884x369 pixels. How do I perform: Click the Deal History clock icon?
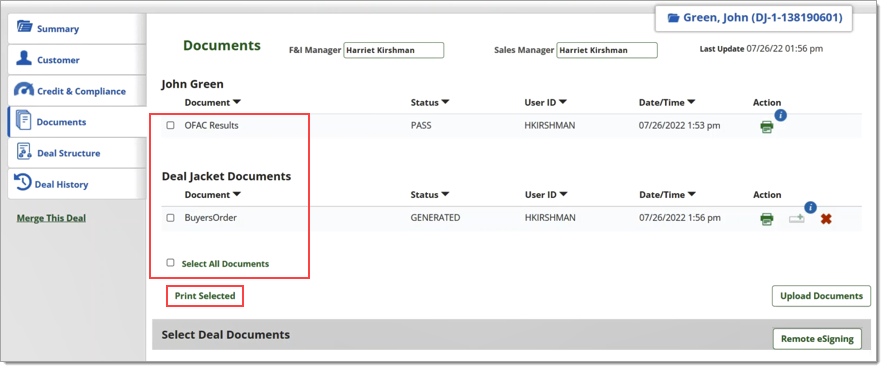[x=23, y=183]
